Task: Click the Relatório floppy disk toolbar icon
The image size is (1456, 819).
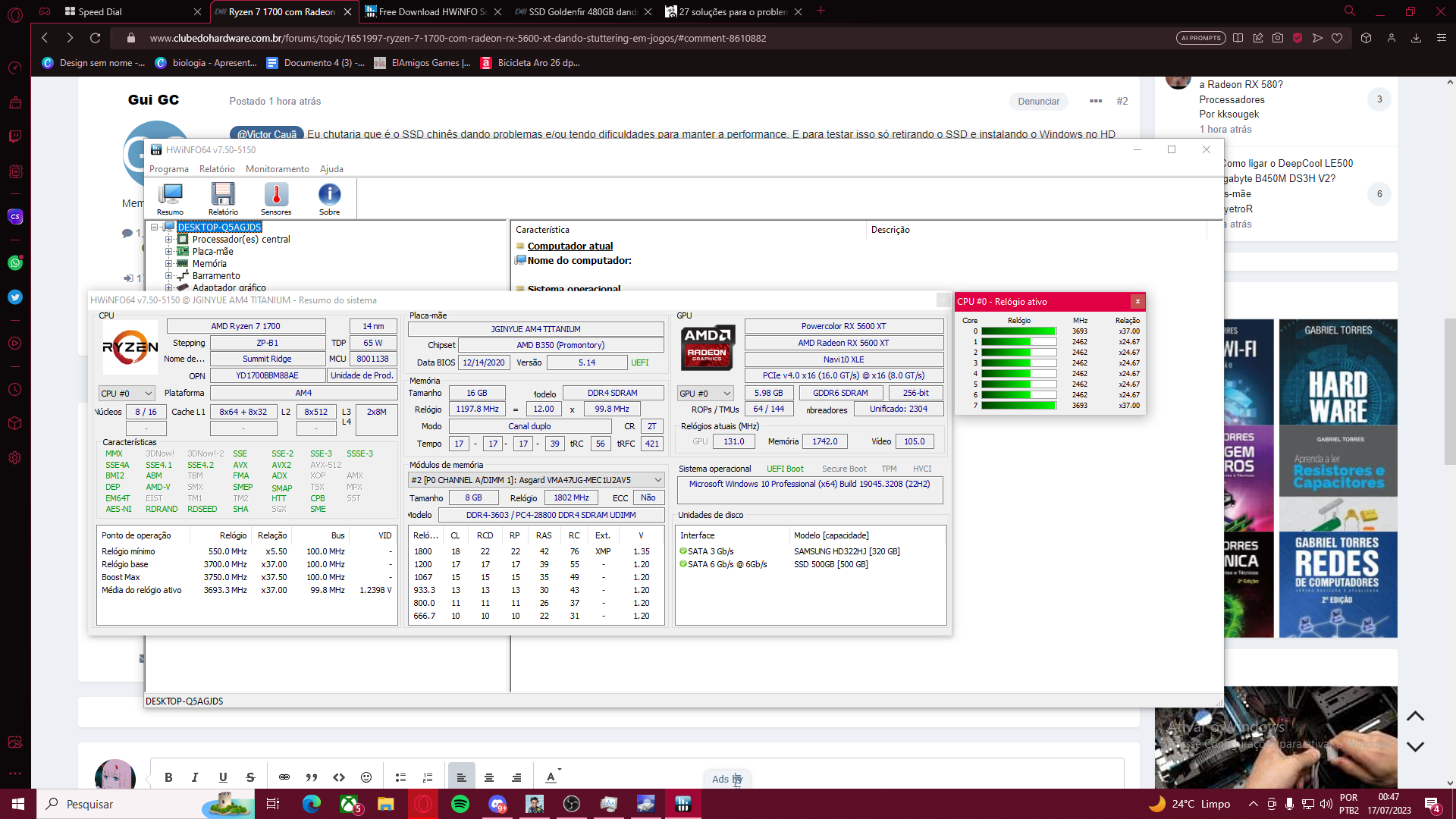Action: point(223,199)
